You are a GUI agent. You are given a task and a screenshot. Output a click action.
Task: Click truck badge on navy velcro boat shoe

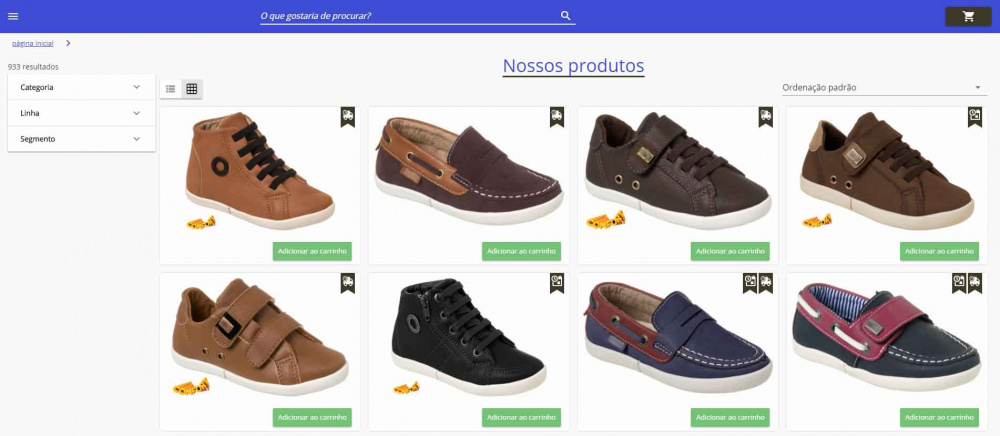click(x=975, y=283)
